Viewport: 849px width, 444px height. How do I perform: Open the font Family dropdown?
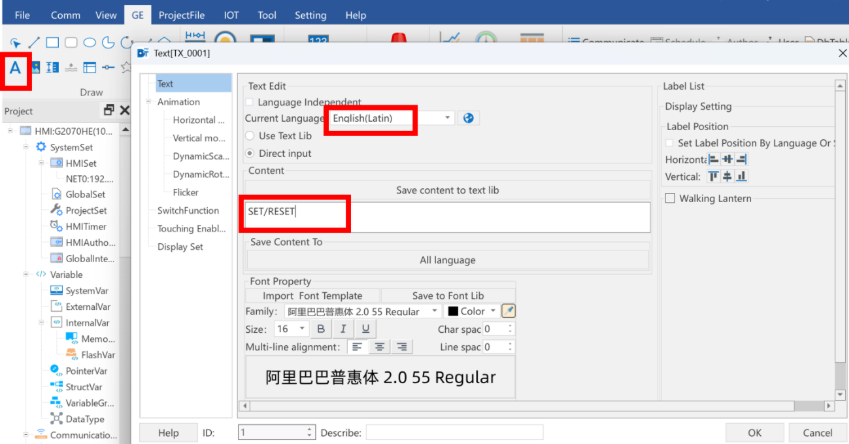pyautogui.click(x=434, y=311)
